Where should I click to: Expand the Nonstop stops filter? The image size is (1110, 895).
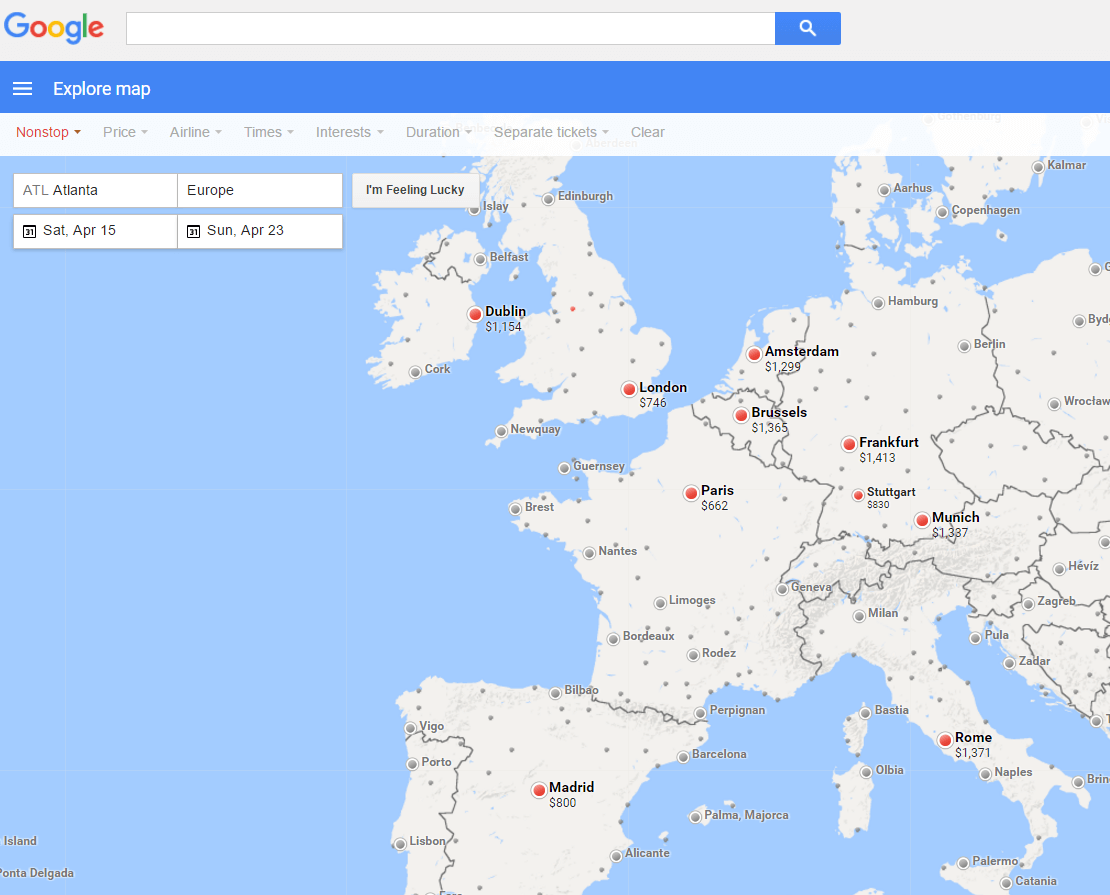click(x=48, y=132)
